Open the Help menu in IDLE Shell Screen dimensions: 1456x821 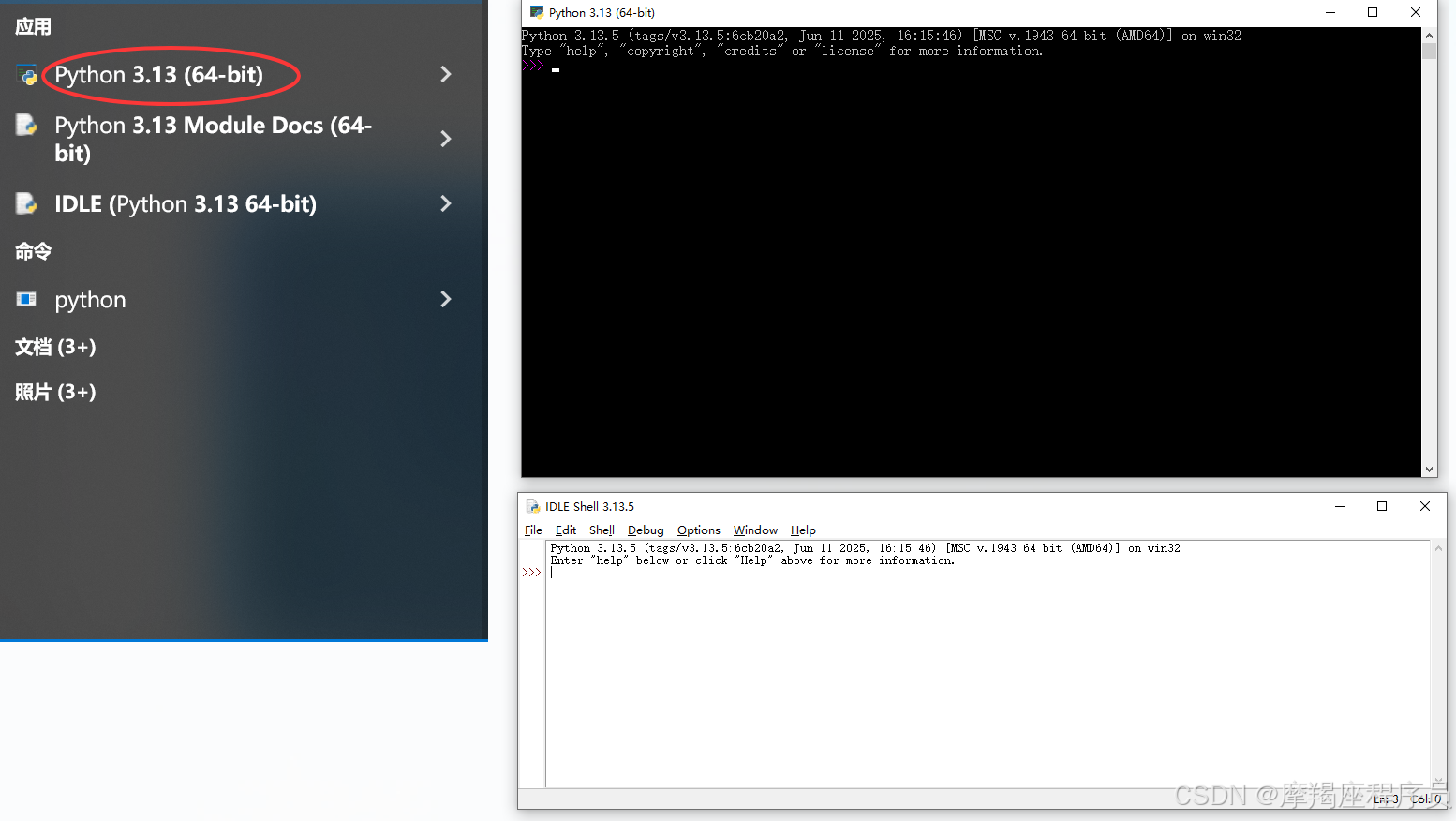click(803, 530)
